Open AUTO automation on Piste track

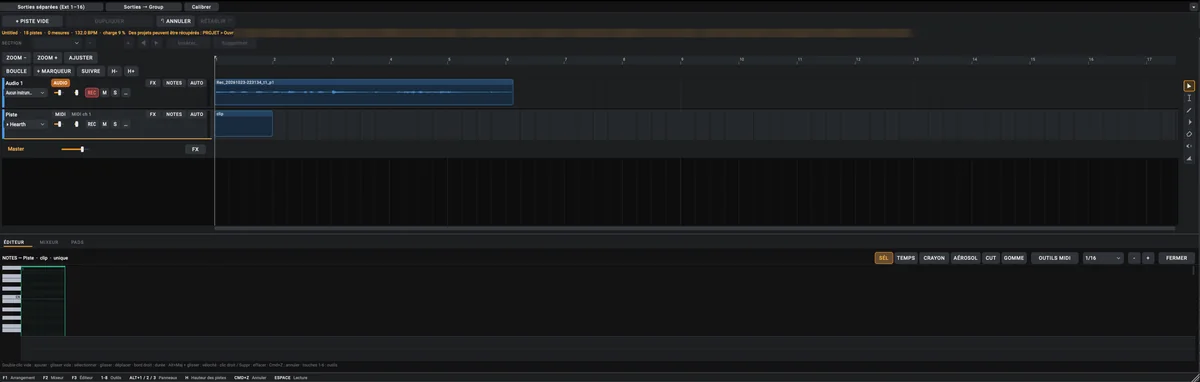coord(197,114)
